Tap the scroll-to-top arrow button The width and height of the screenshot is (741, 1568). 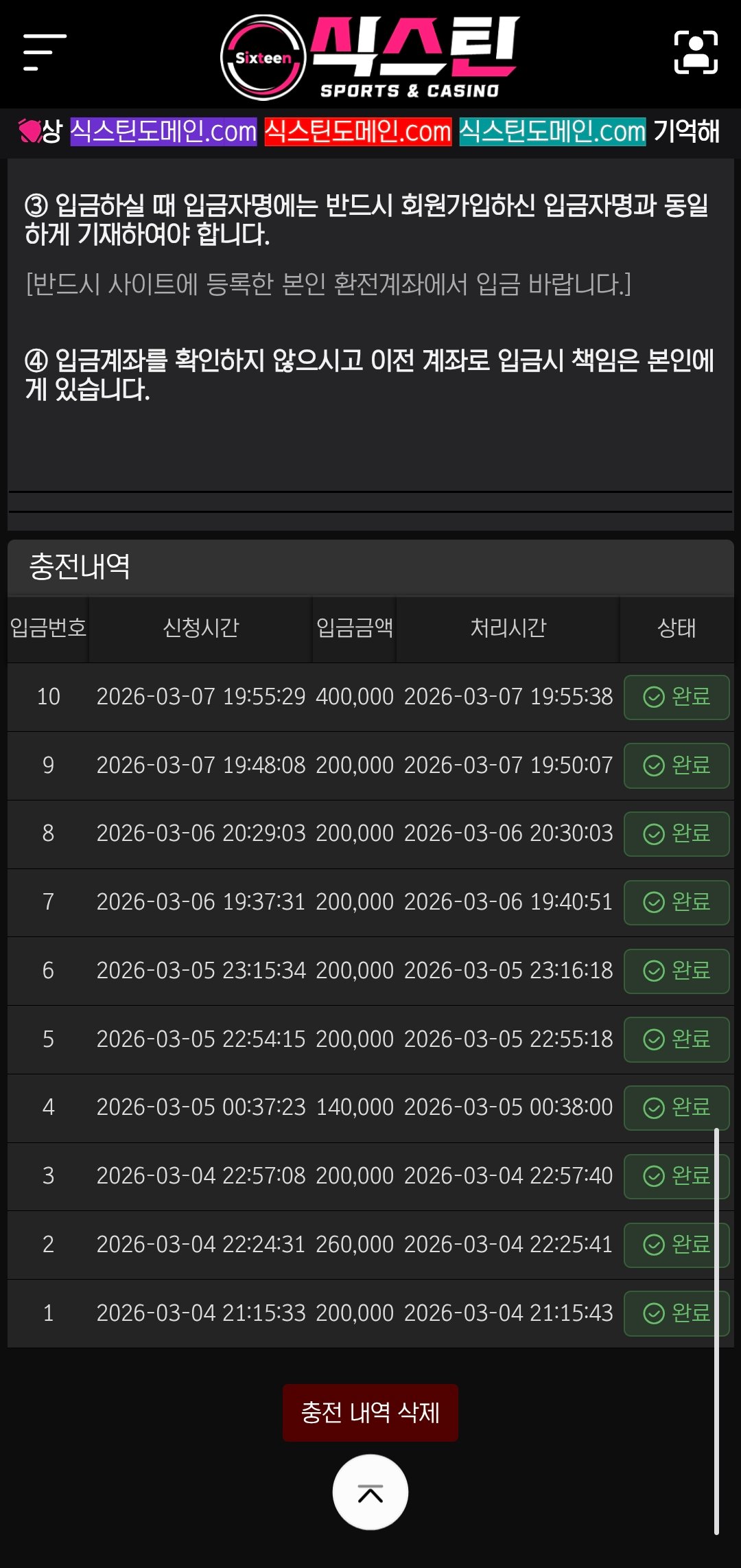pos(370,1492)
